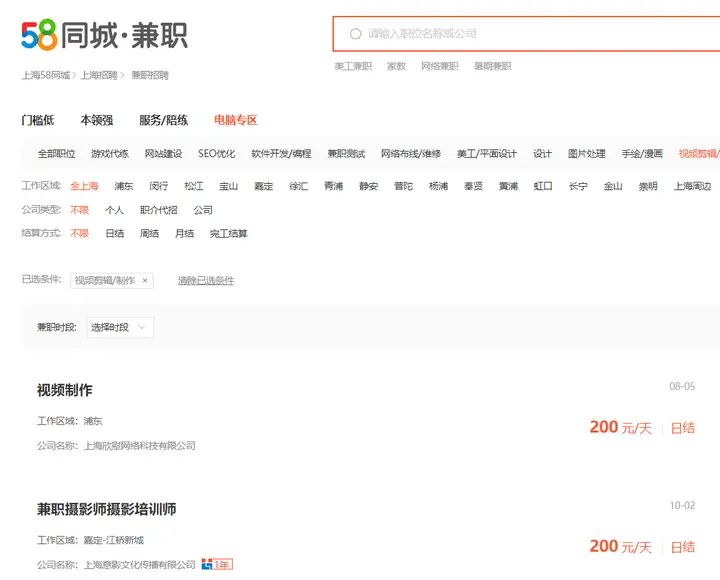
Task: Set company type to 公司
Action: [203, 210]
